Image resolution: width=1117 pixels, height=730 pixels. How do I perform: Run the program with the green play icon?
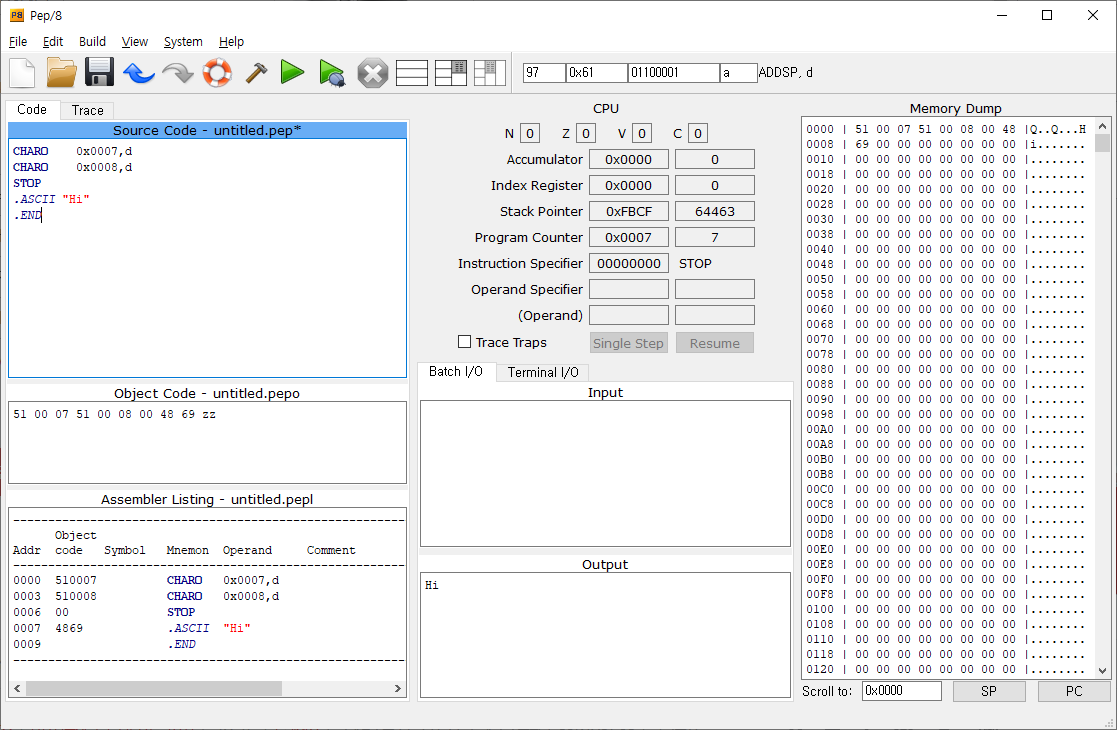(x=292, y=73)
